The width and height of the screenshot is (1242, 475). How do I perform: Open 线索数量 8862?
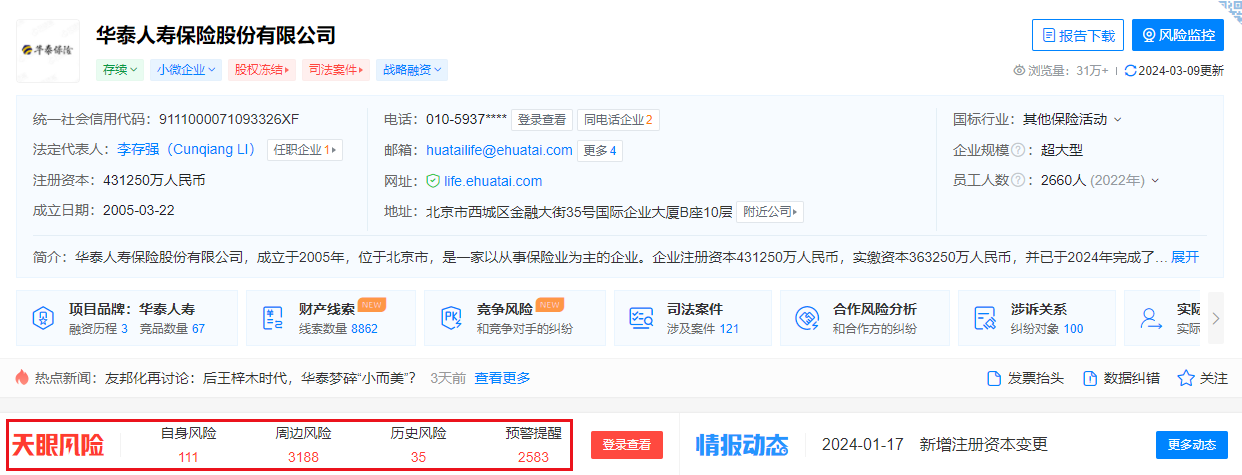coord(338,328)
